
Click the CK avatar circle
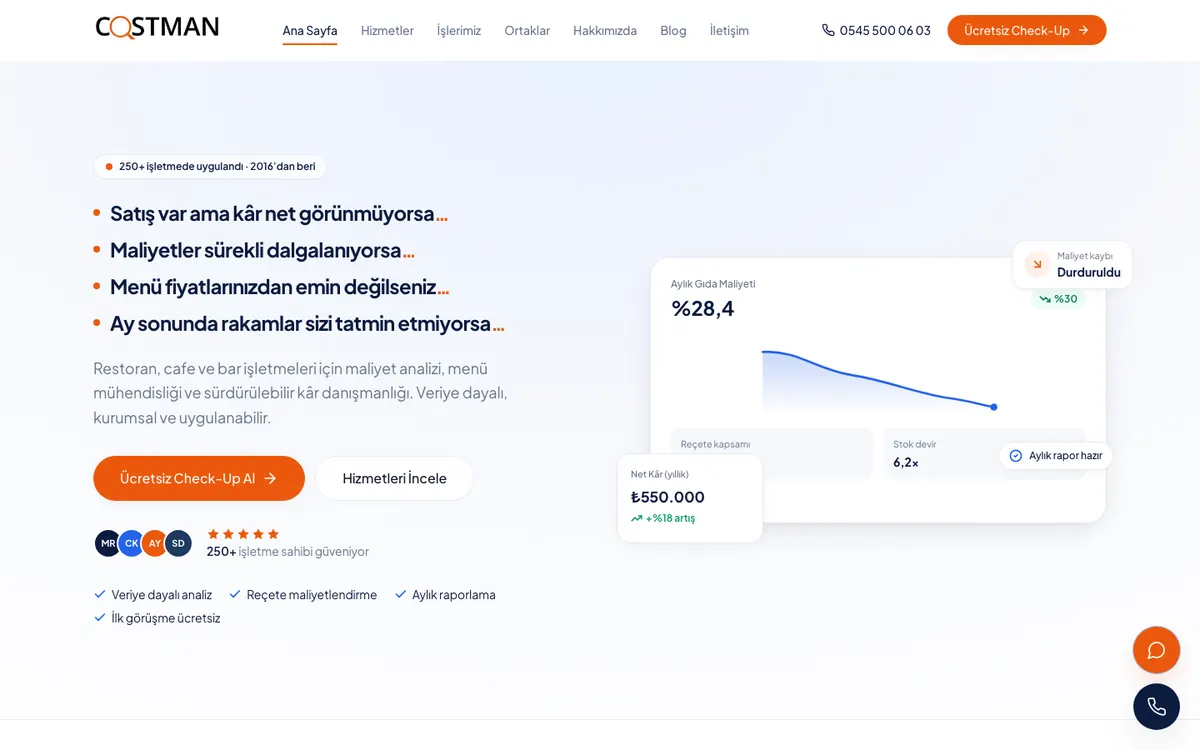[x=131, y=543]
